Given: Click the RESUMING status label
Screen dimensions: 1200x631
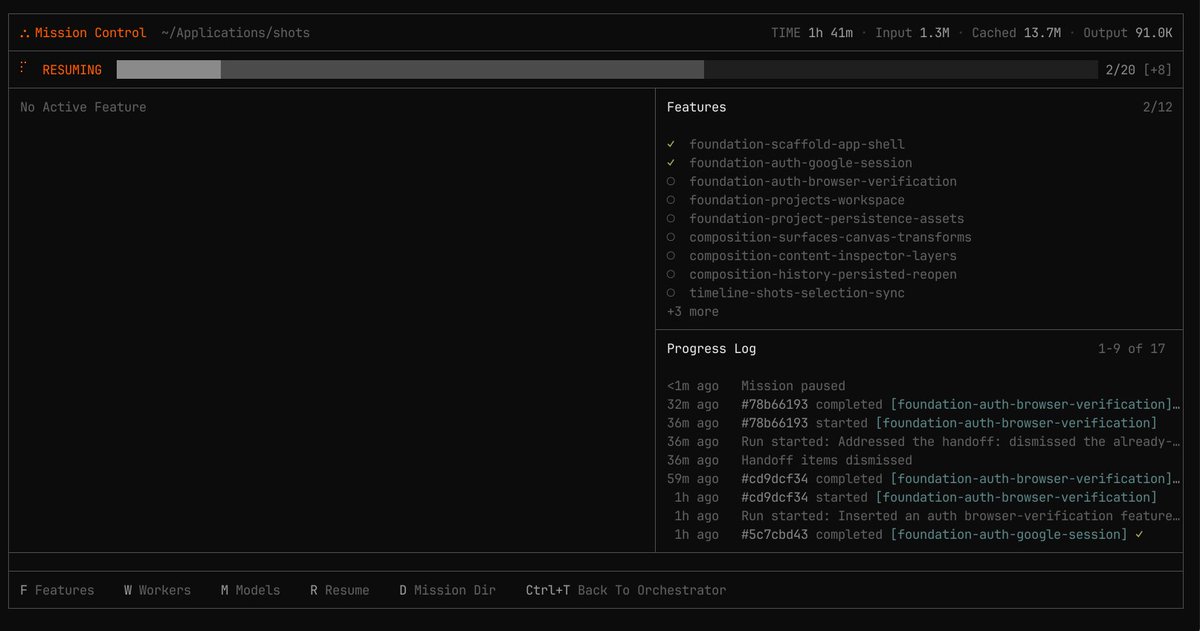Looking at the screenshot, I should (72, 70).
